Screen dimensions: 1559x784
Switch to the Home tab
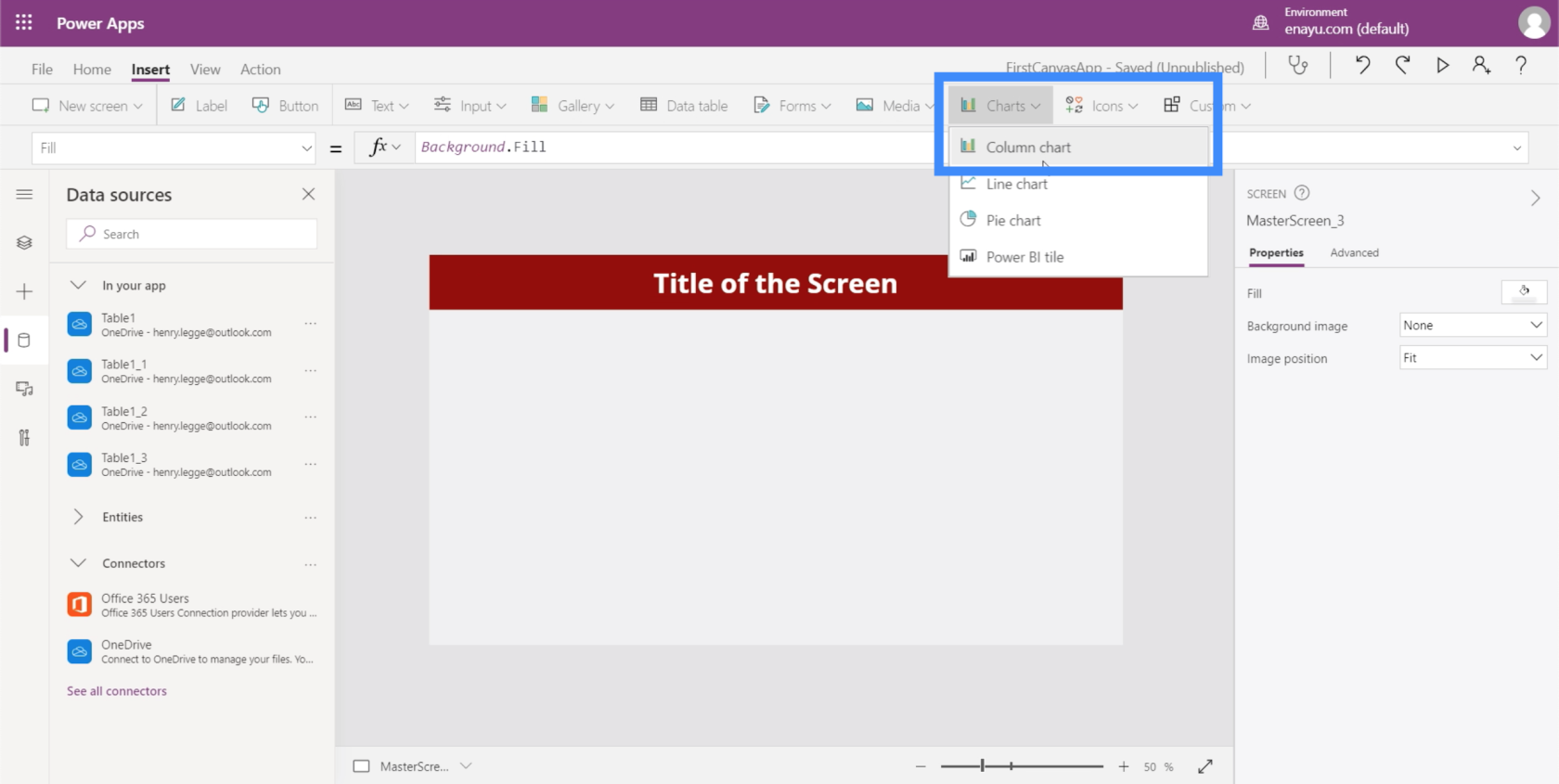click(92, 70)
